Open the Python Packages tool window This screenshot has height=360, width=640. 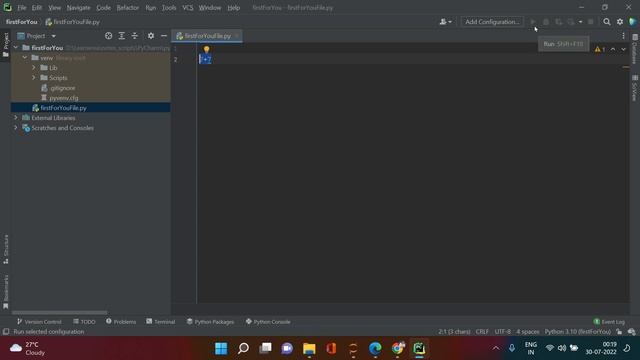point(210,322)
